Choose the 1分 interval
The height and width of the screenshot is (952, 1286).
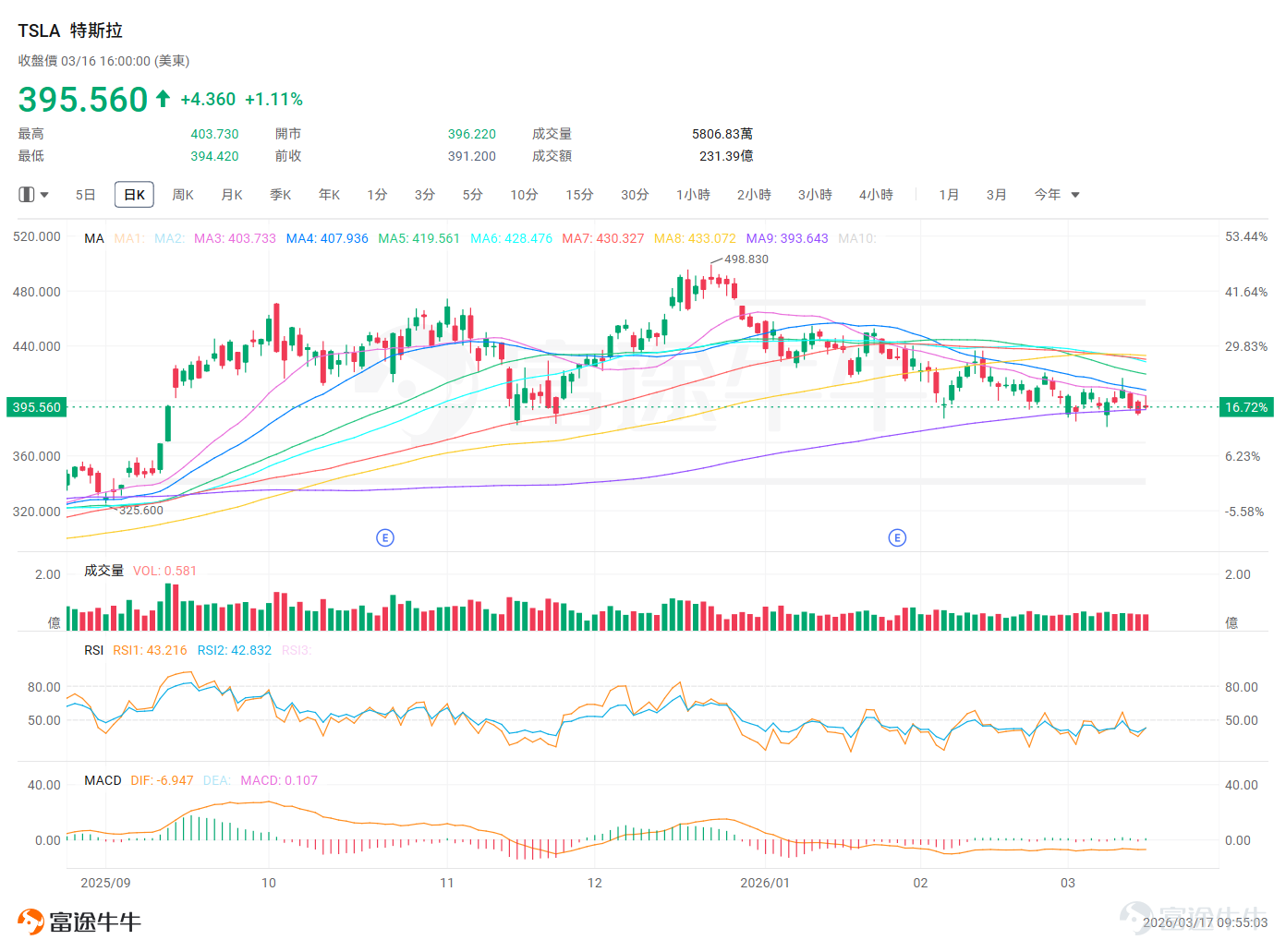coord(377,195)
